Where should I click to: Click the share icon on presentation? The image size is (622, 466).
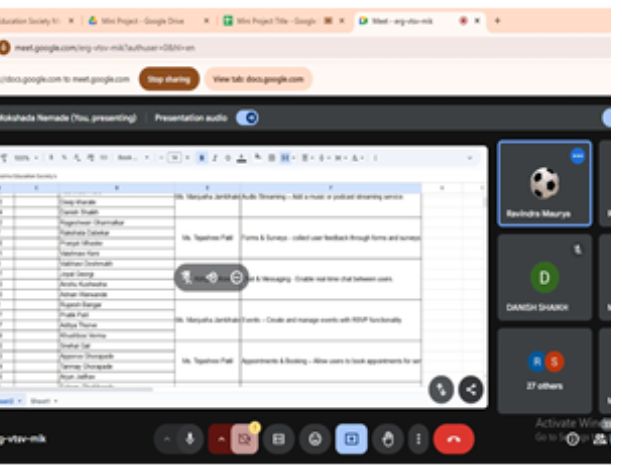point(471,391)
